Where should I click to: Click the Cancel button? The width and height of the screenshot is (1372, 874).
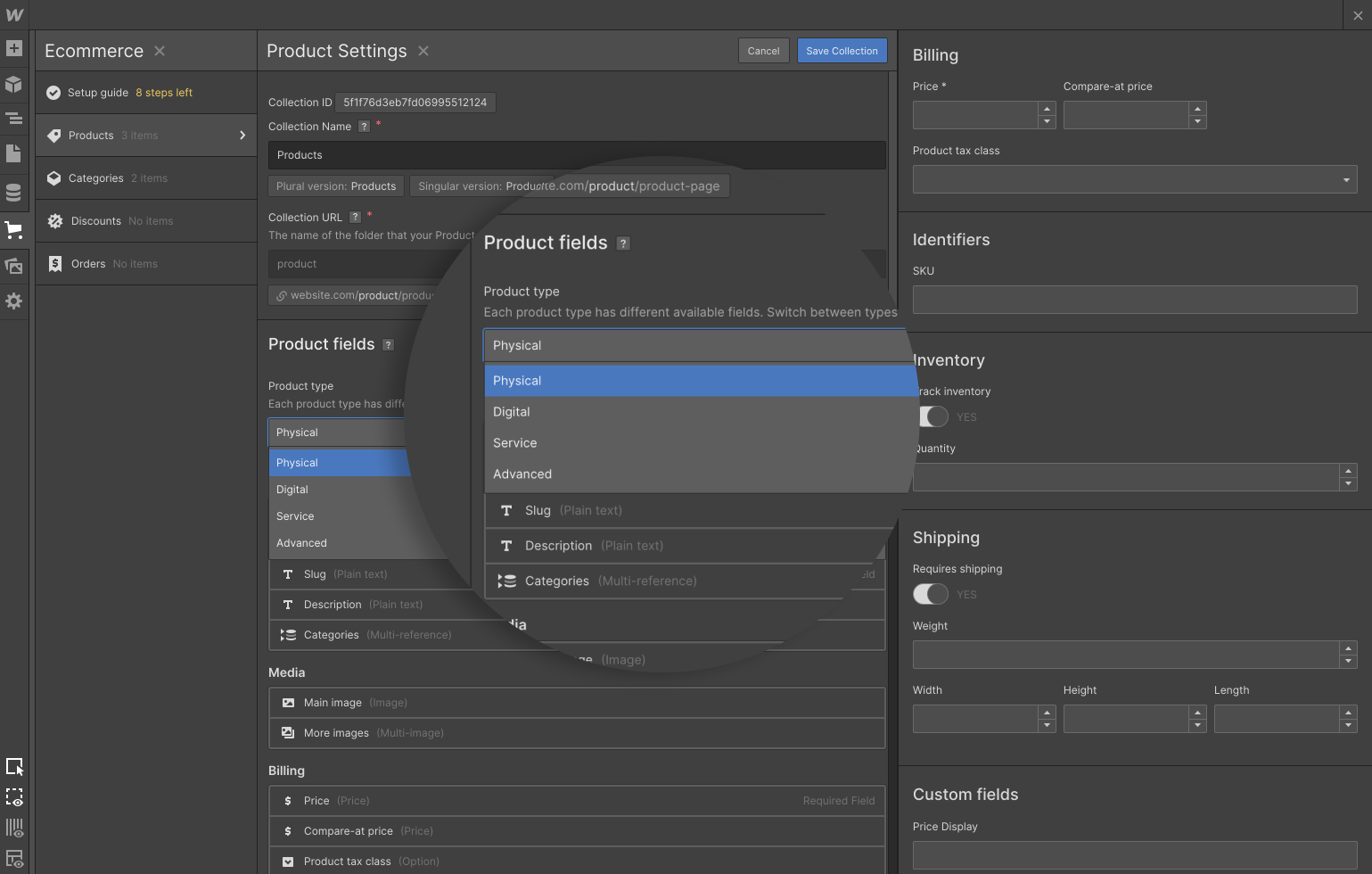tap(763, 51)
